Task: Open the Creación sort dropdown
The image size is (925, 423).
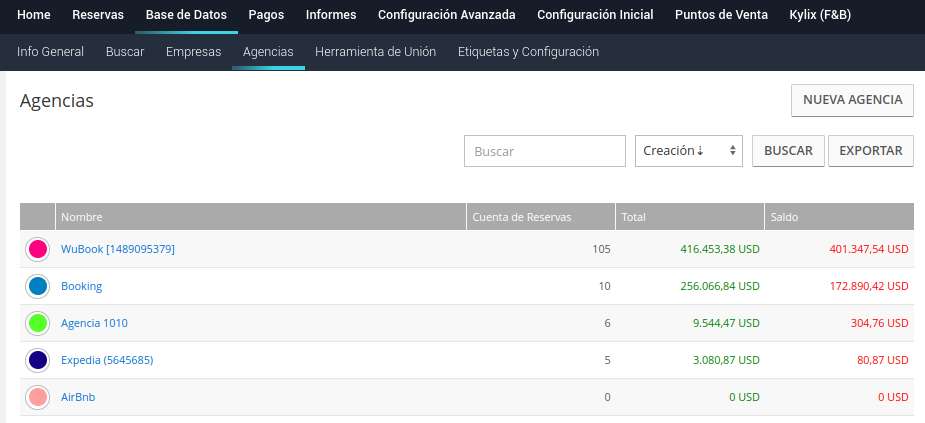Action: pos(688,151)
